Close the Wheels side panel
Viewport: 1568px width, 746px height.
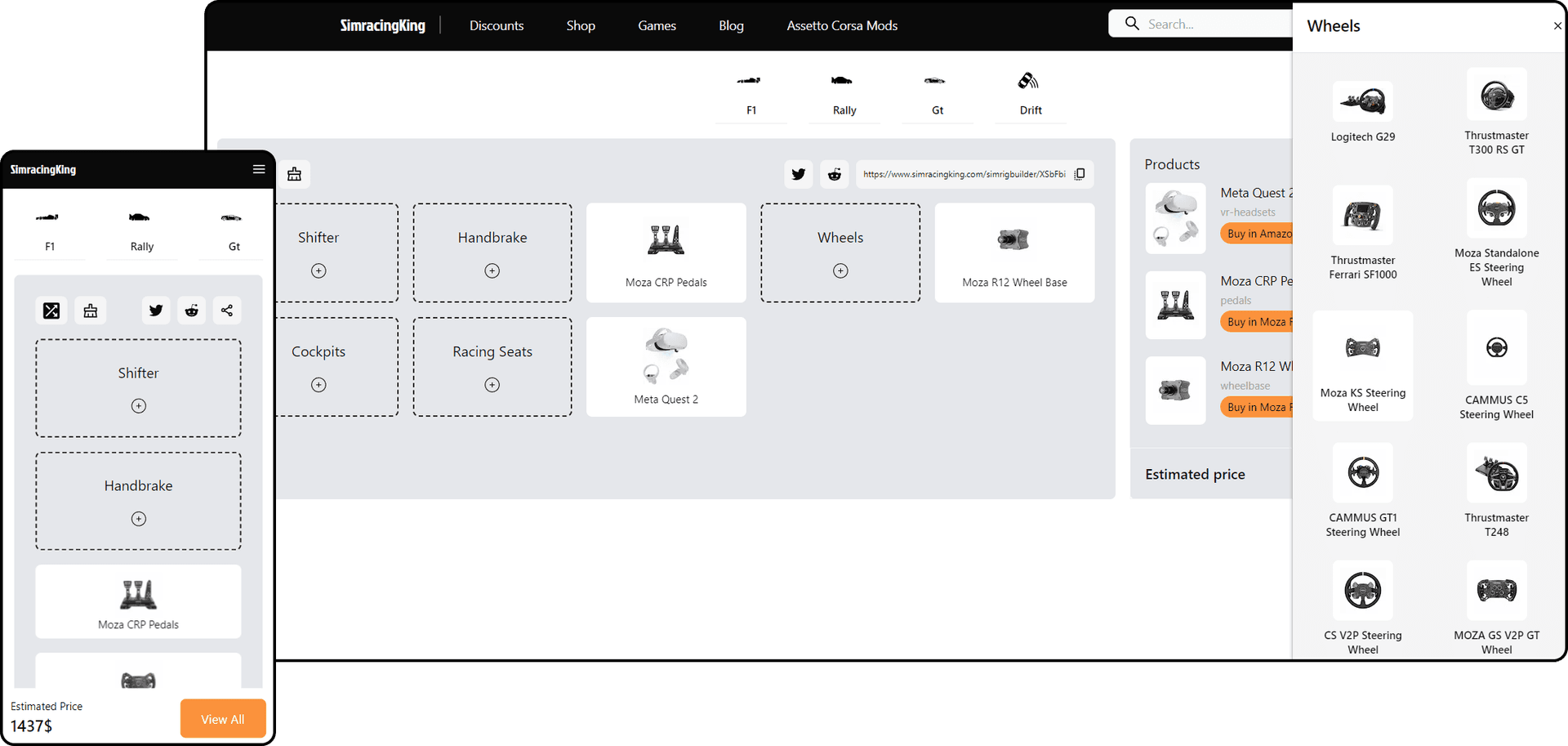(x=1557, y=26)
